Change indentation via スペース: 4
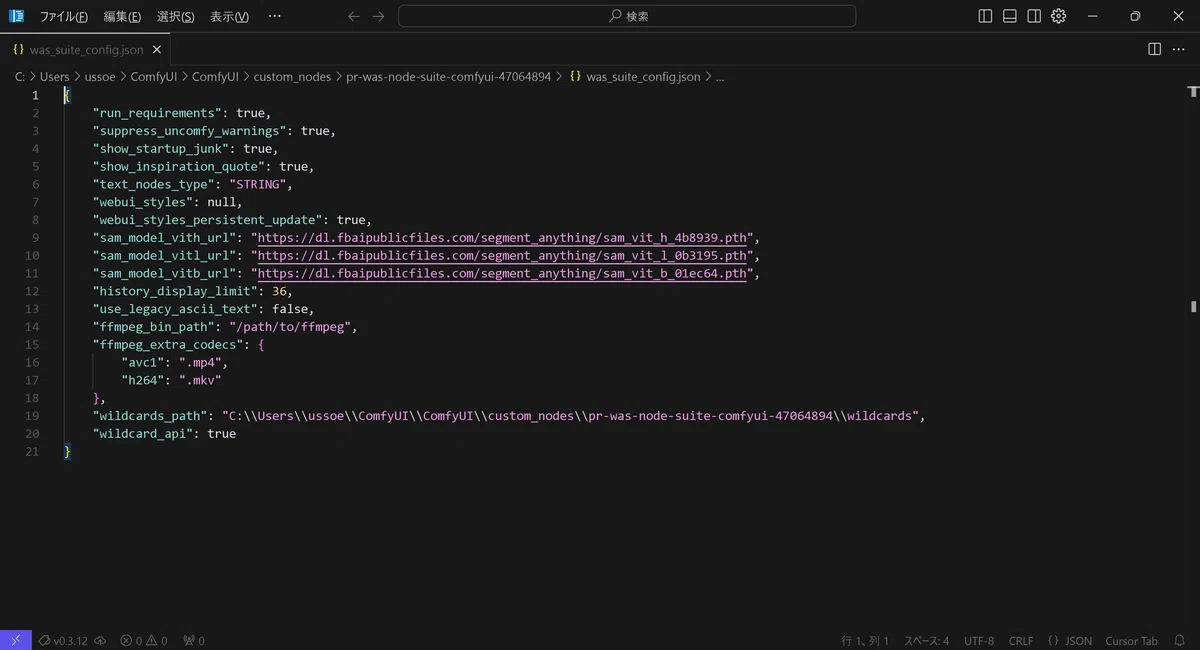The image size is (1200, 650). [927, 640]
